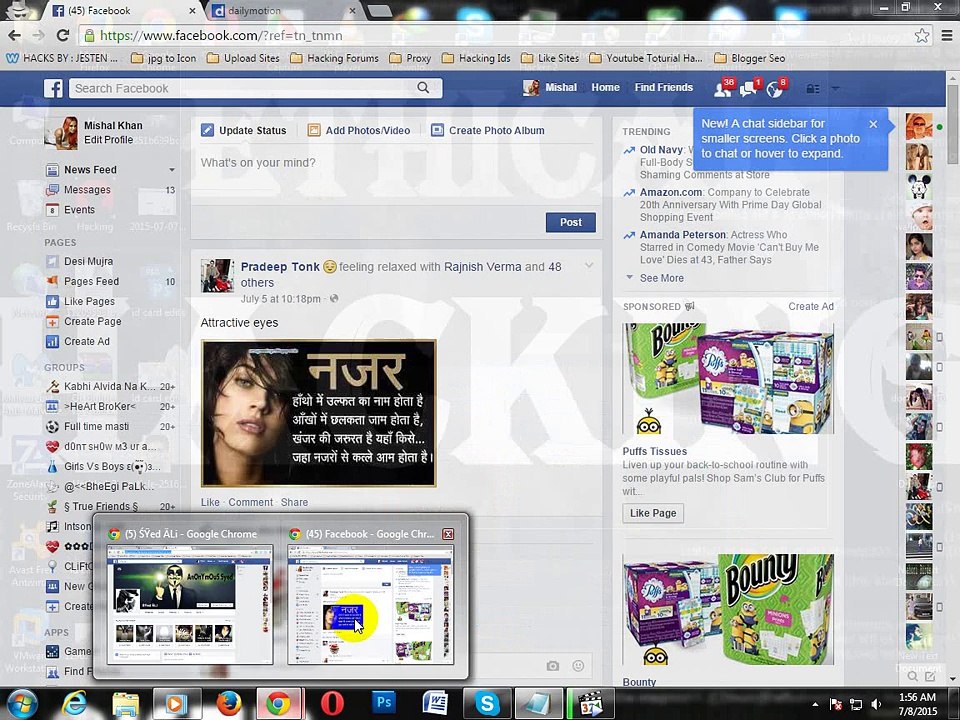
Task: Open post options chevron on Pradeep's post
Action: click(x=589, y=266)
